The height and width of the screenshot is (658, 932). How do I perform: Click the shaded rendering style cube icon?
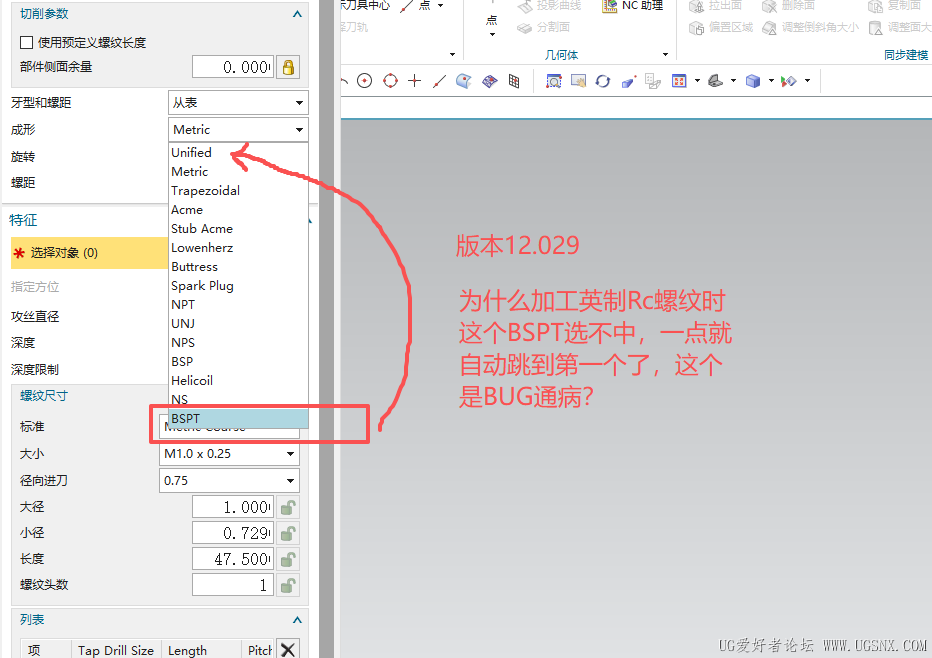pos(753,81)
